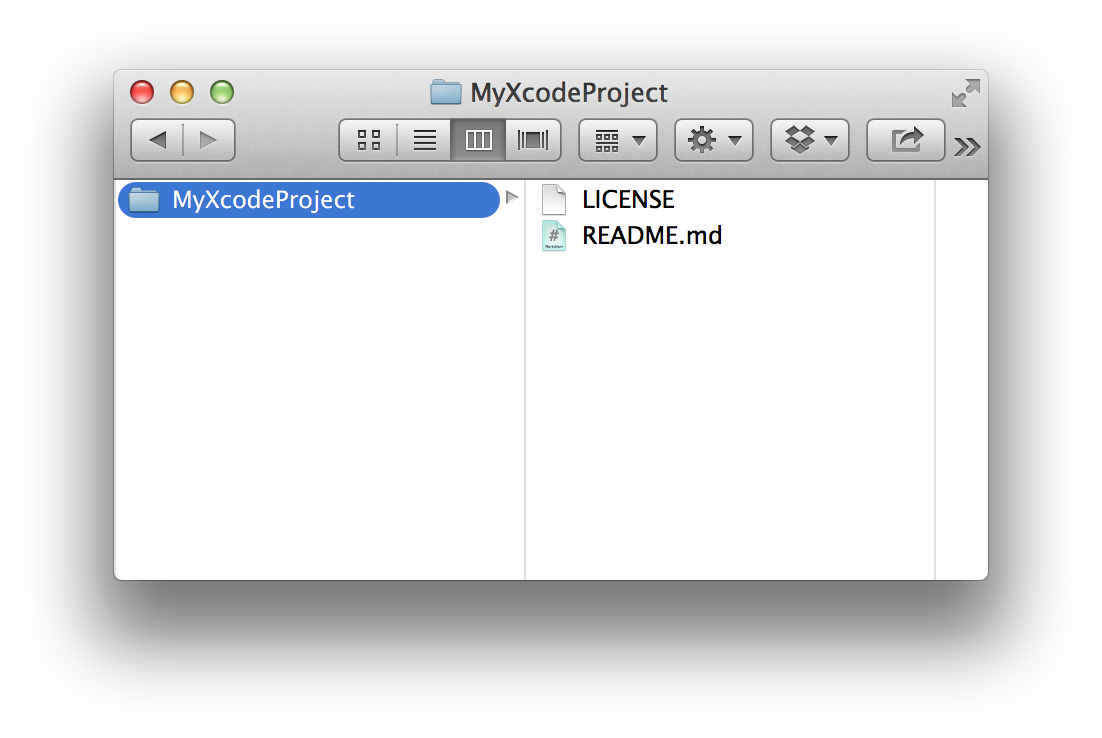Click the disclosure arrow beside MyXcodeProject
The width and height of the screenshot is (1102, 738).
click(512, 198)
